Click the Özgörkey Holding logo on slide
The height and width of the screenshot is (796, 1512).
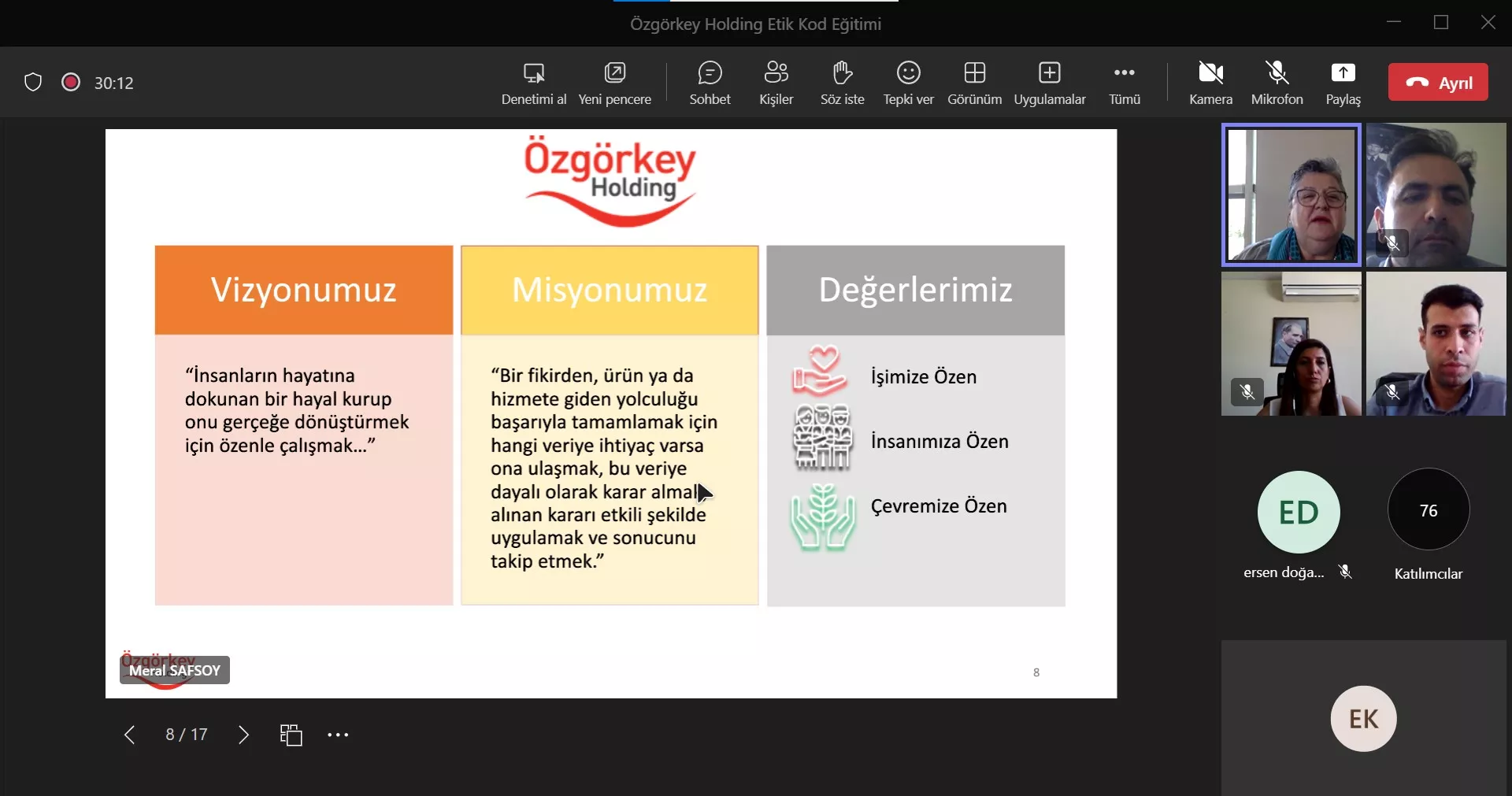[610, 182]
